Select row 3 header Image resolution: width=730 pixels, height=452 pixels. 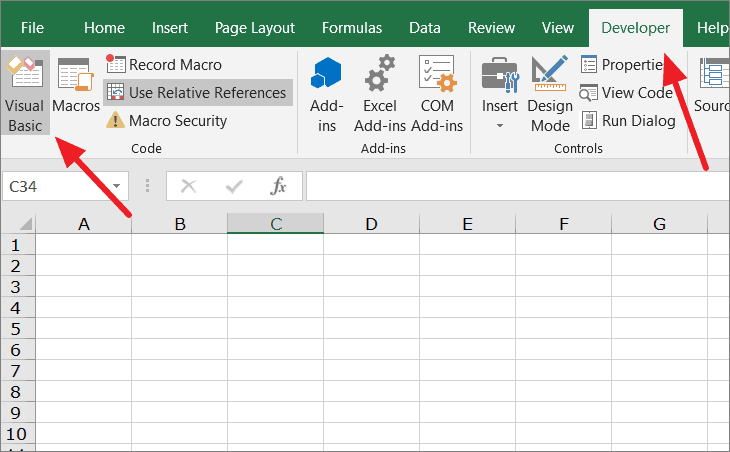(18, 286)
